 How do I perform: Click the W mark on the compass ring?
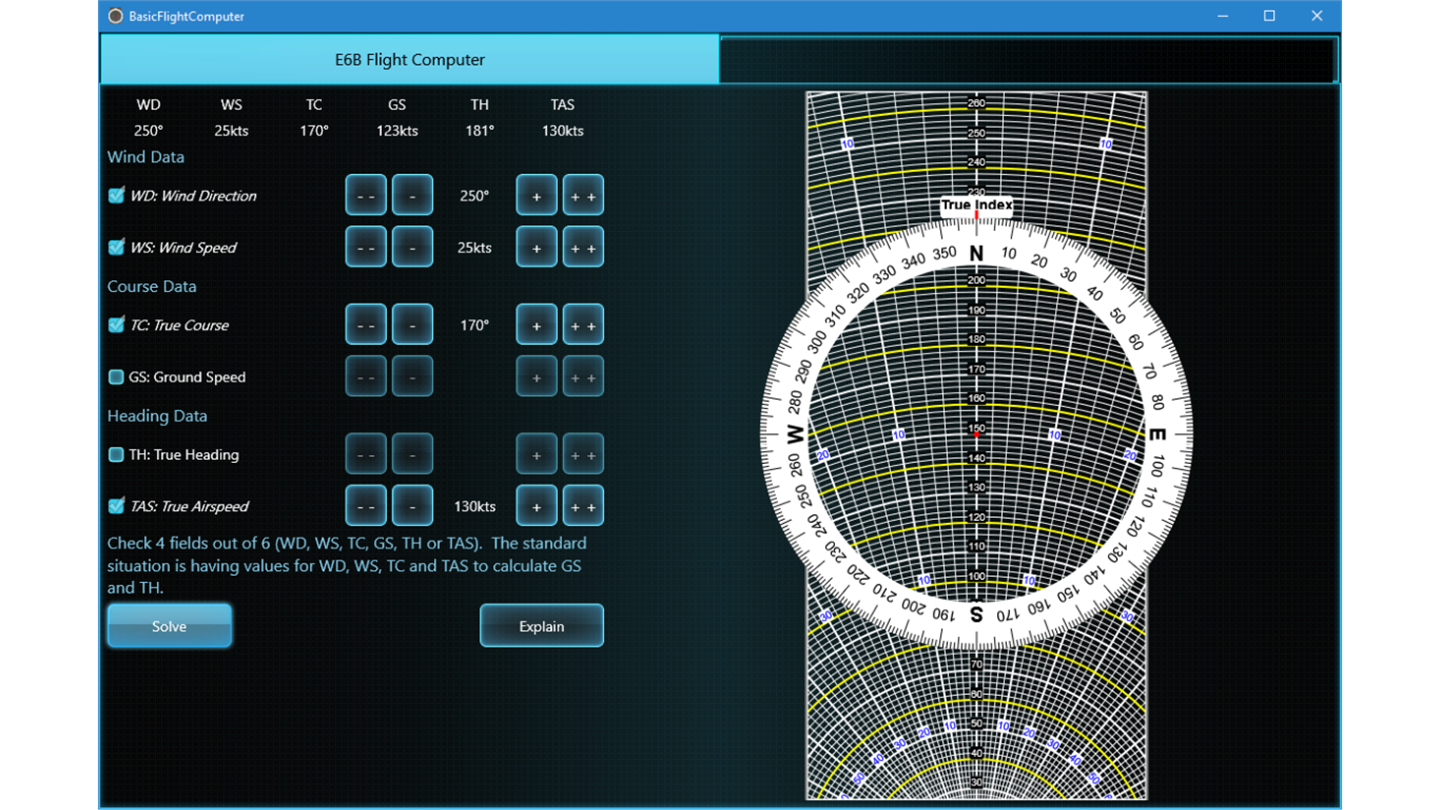point(797,435)
